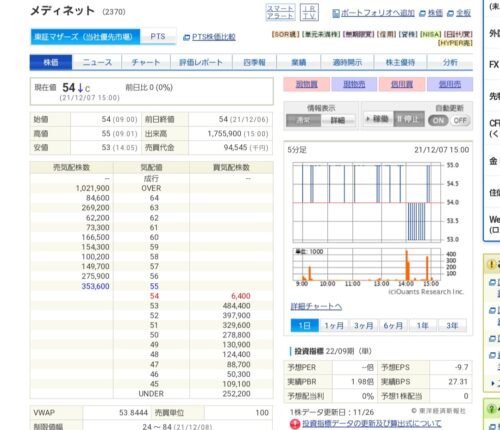Image resolution: width=500 pixels, height=430 pixels.
Task: Open the IR TV icon
Action: pyautogui.click(x=309, y=12)
